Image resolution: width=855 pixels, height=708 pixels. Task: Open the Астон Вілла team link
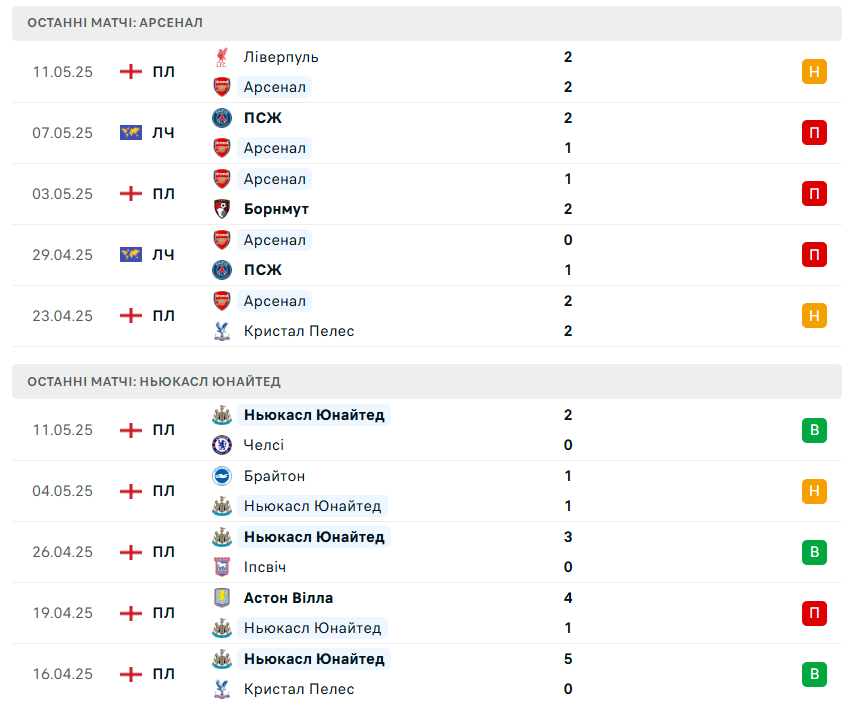288,598
